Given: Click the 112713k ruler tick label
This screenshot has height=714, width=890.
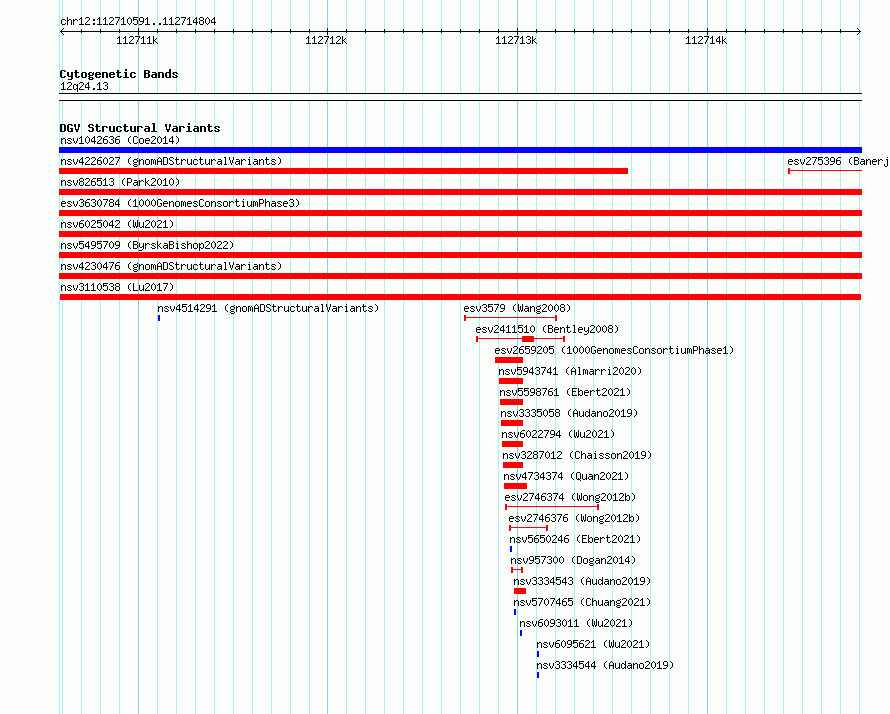Looking at the screenshot, I should pos(516,40).
